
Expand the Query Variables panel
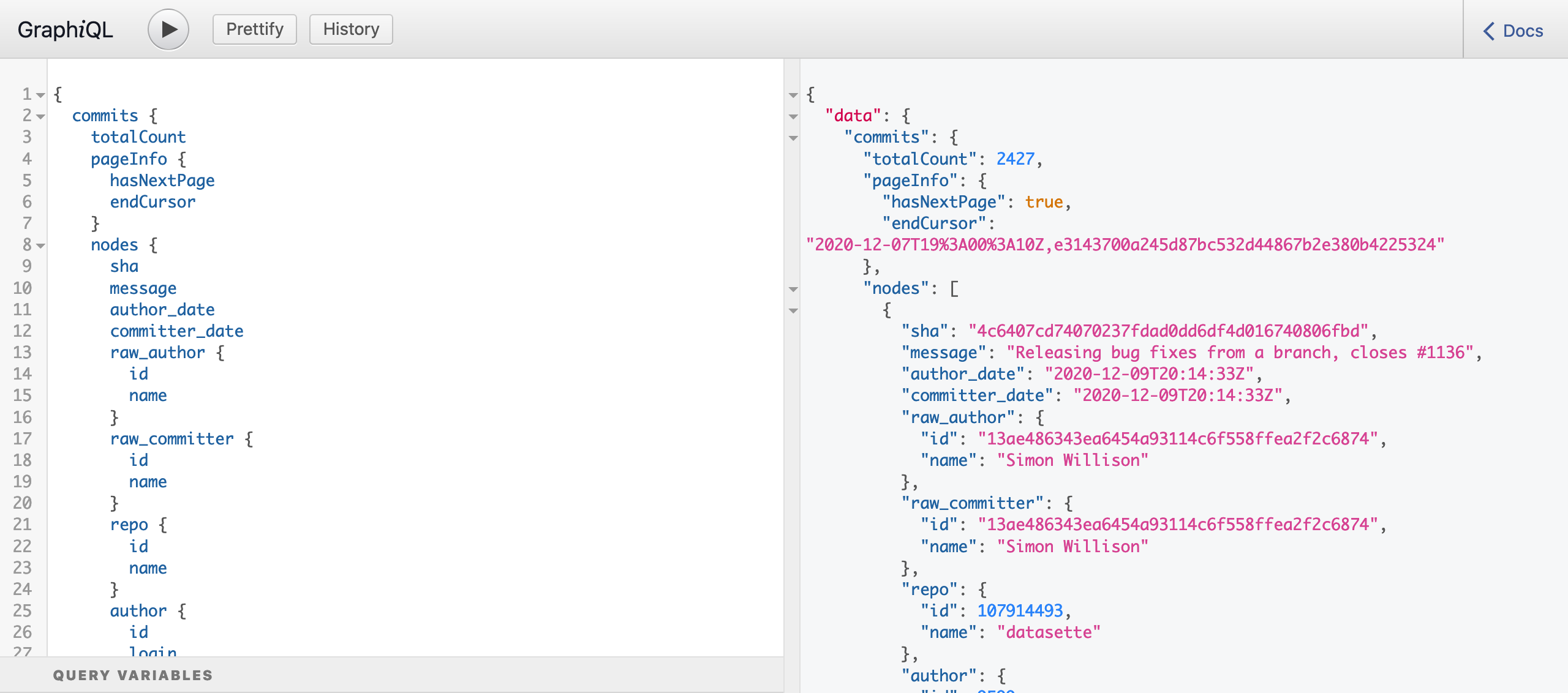[x=133, y=675]
